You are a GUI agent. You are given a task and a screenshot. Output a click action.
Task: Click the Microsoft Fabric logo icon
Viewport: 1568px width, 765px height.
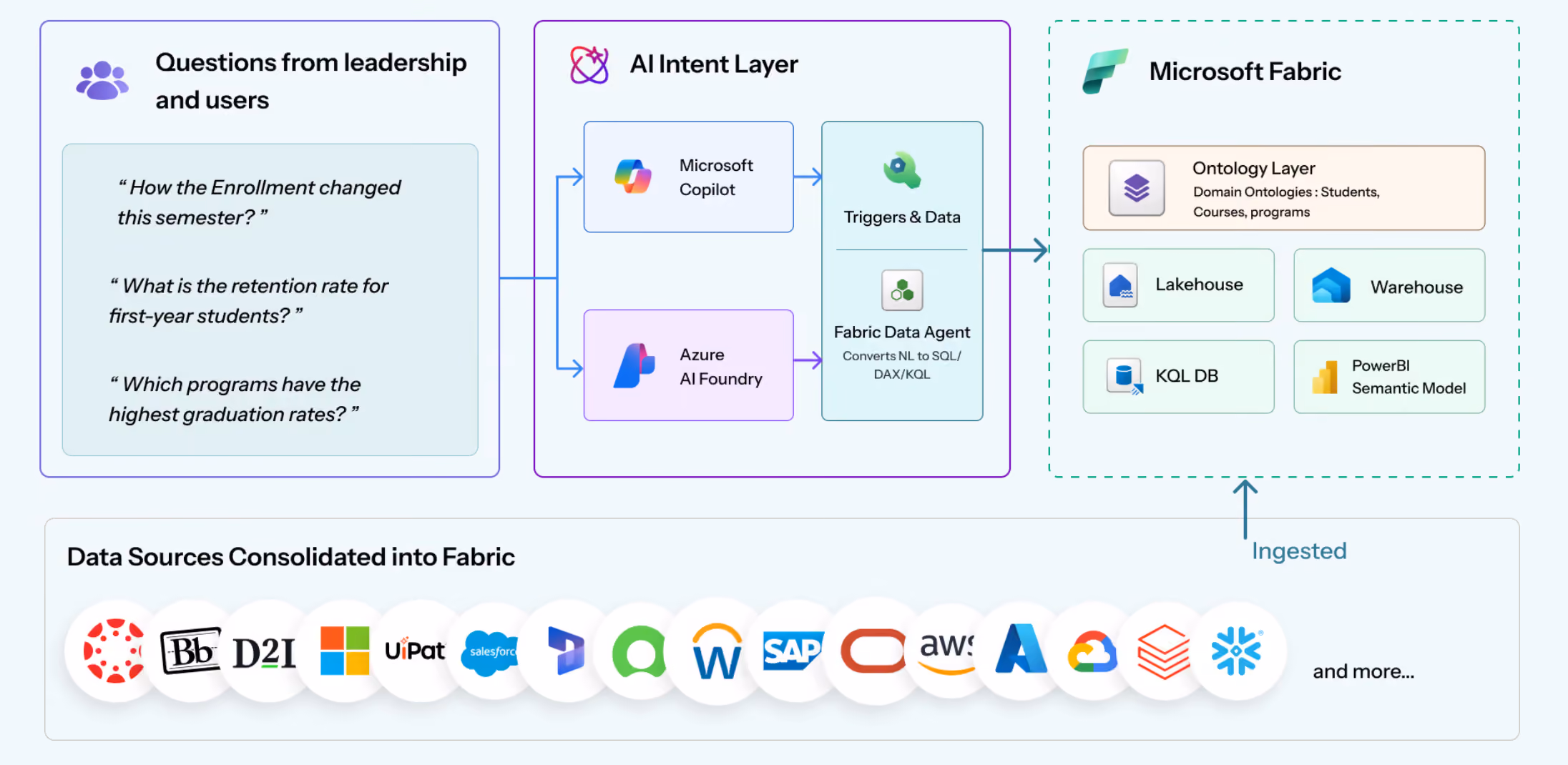[x=1104, y=71]
